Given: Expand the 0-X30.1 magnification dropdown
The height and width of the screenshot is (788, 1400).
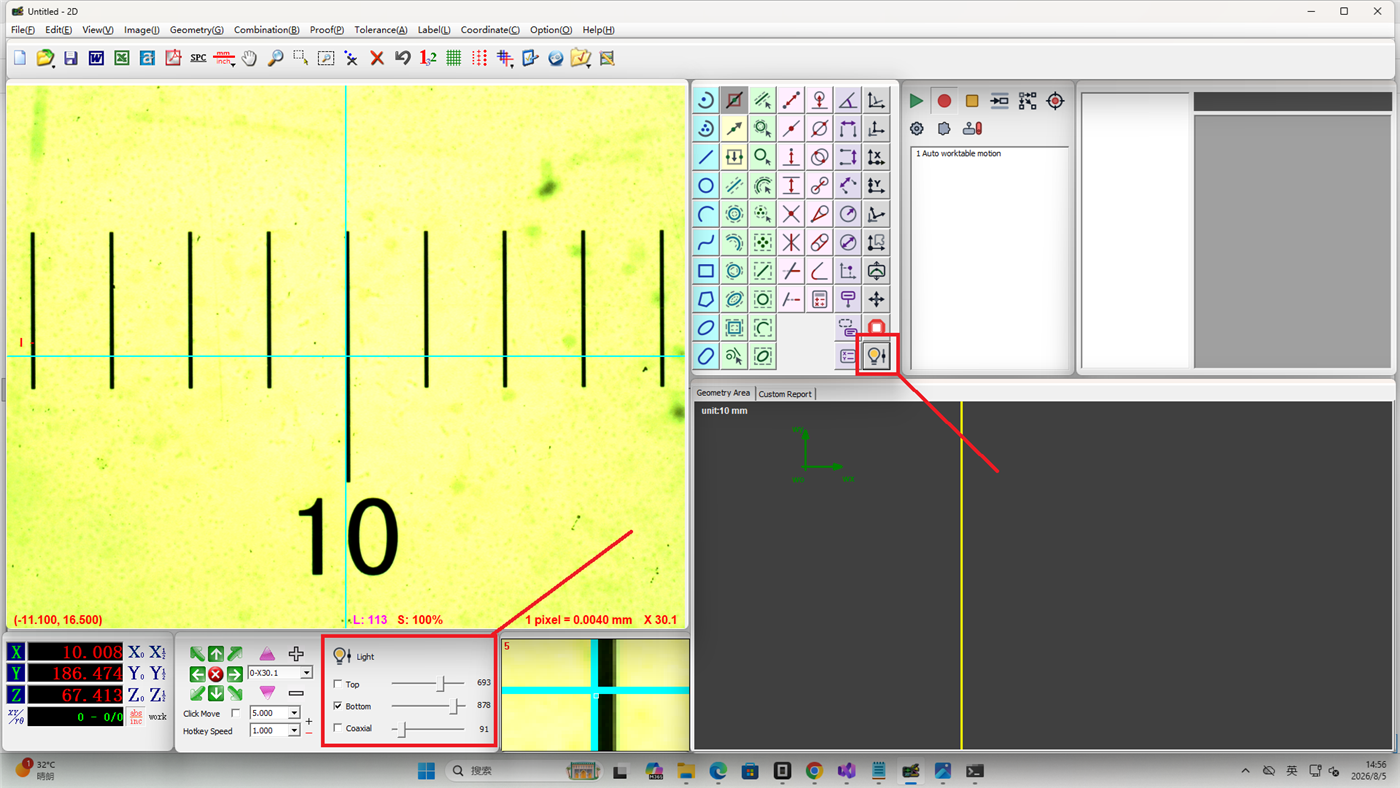Looking at the screenshot, I should (x=306, y=673).
